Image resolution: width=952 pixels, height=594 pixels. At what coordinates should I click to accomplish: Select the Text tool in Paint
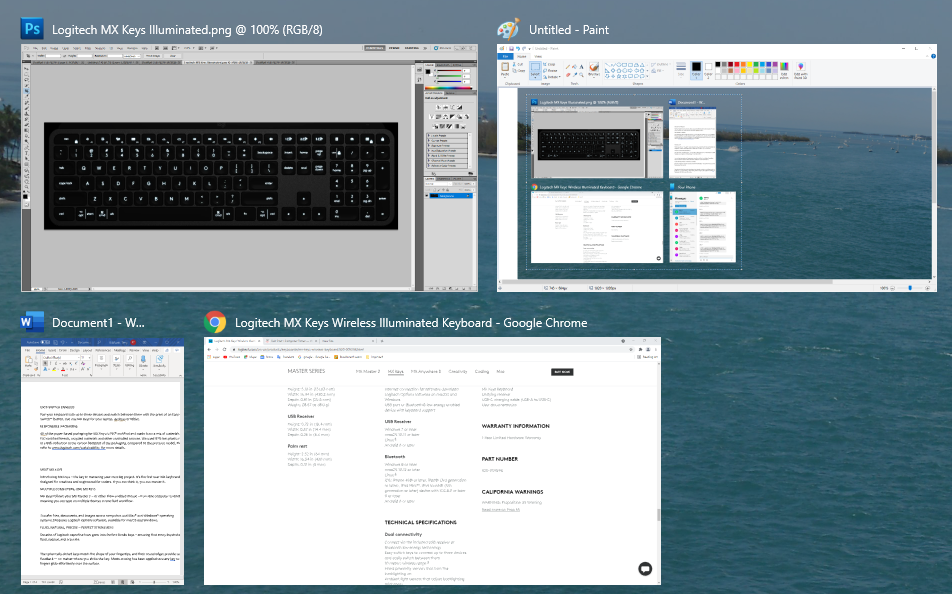[581, 67]
